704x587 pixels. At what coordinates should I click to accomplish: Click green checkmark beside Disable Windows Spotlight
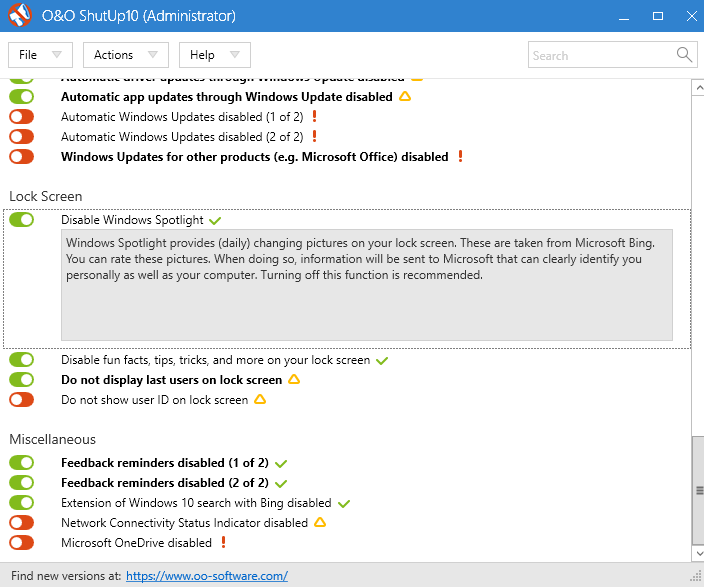coord(215,221)
